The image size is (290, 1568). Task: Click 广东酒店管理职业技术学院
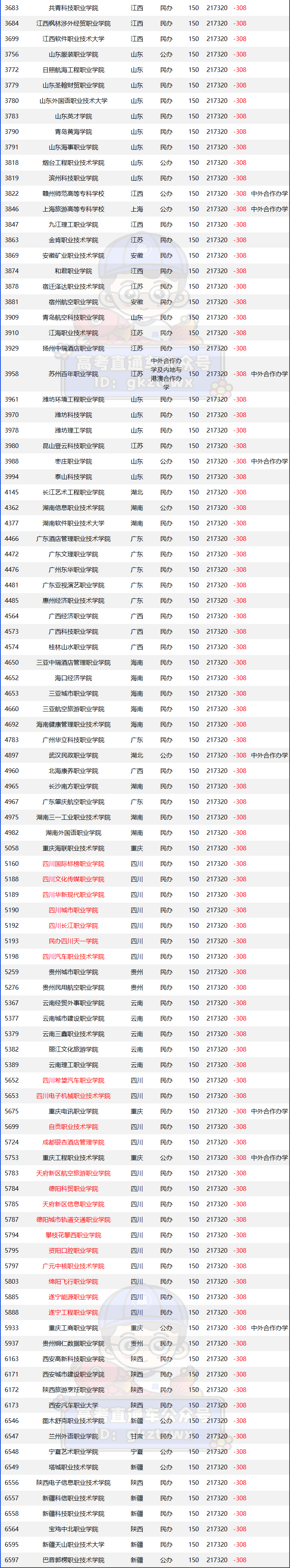[x=73, y=539]
